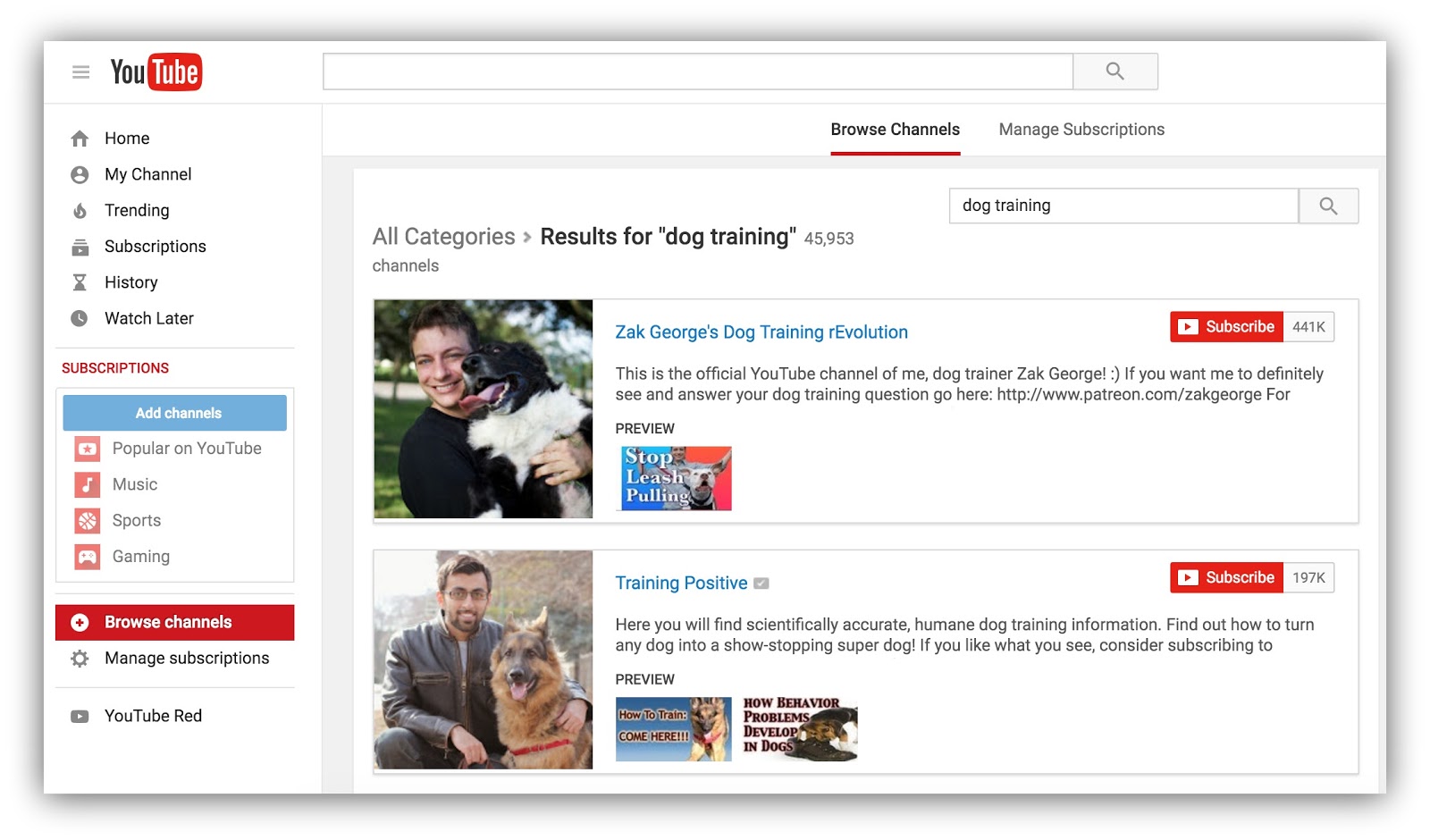The image size is (1430, 840).
Task: Click the 441K subscriber count
Action: tap(1309, 327)
